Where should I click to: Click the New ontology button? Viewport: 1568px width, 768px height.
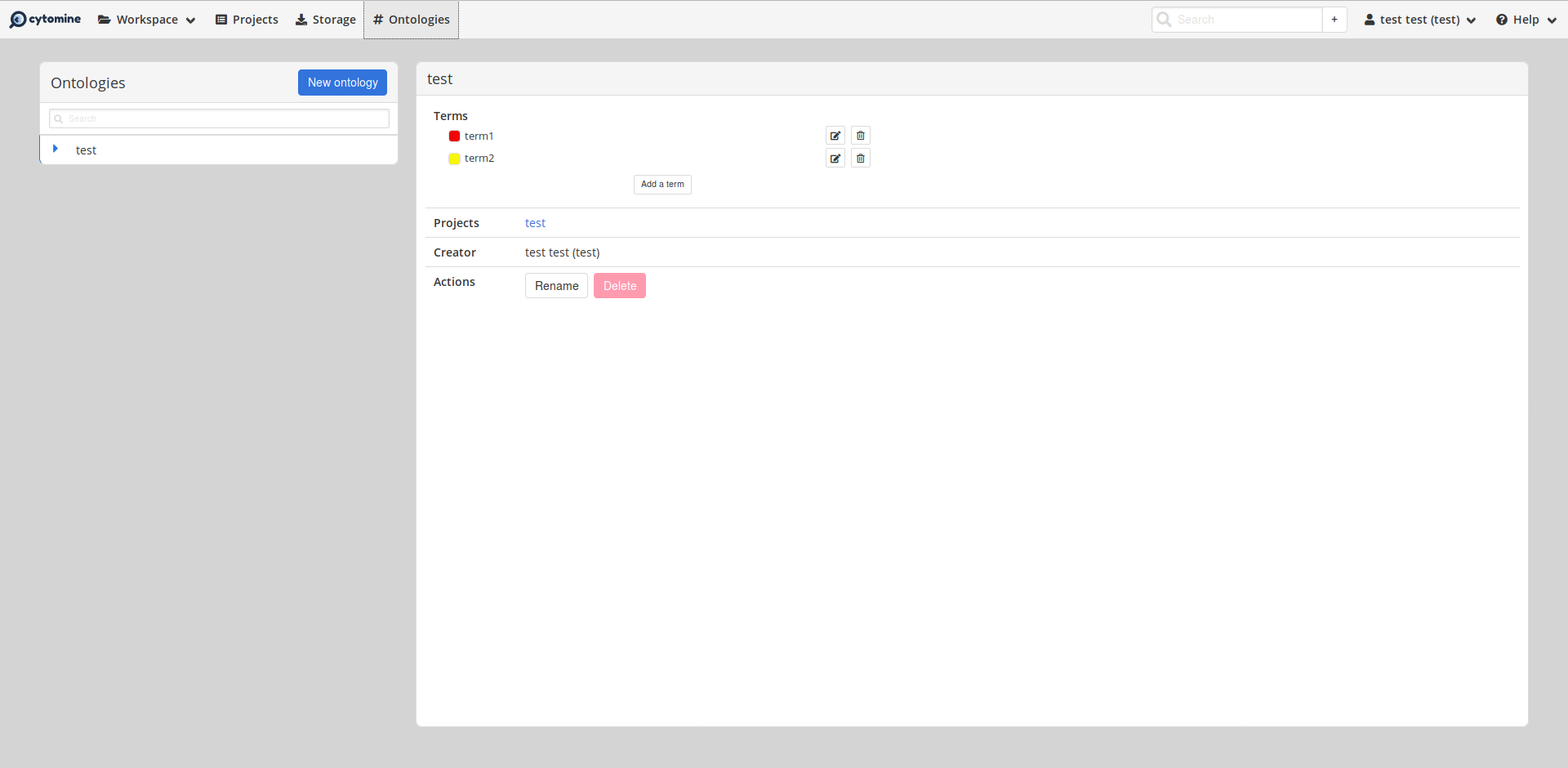coord(342,82)
